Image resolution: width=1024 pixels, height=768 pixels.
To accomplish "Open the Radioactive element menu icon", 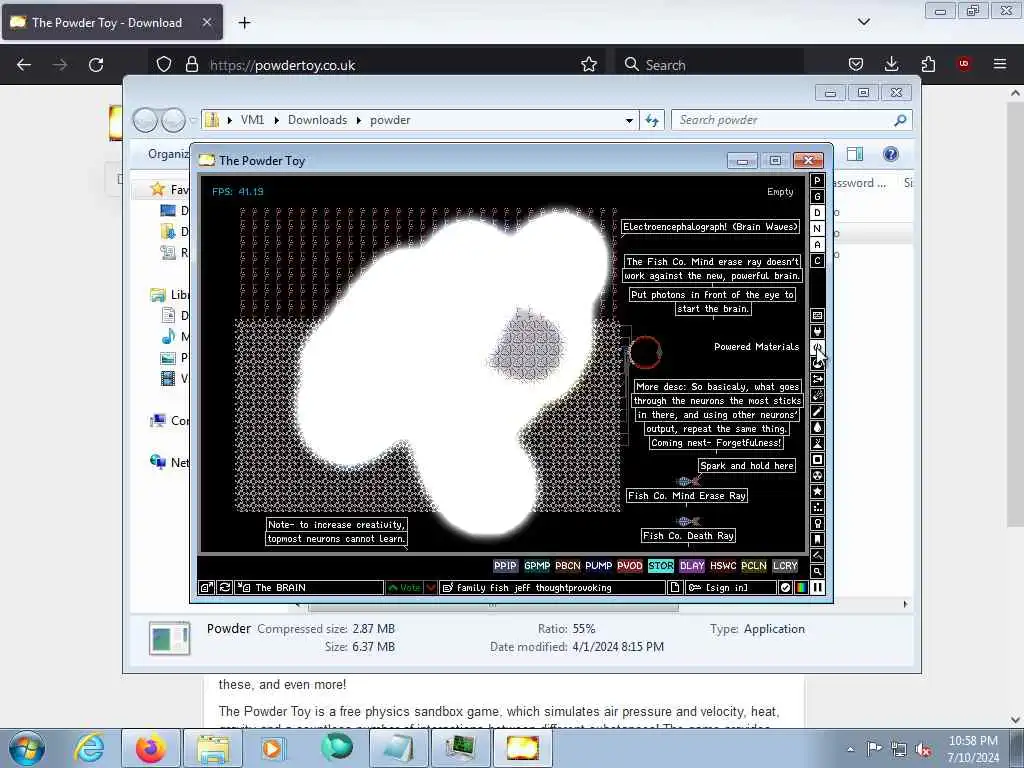I will point(817,475).
